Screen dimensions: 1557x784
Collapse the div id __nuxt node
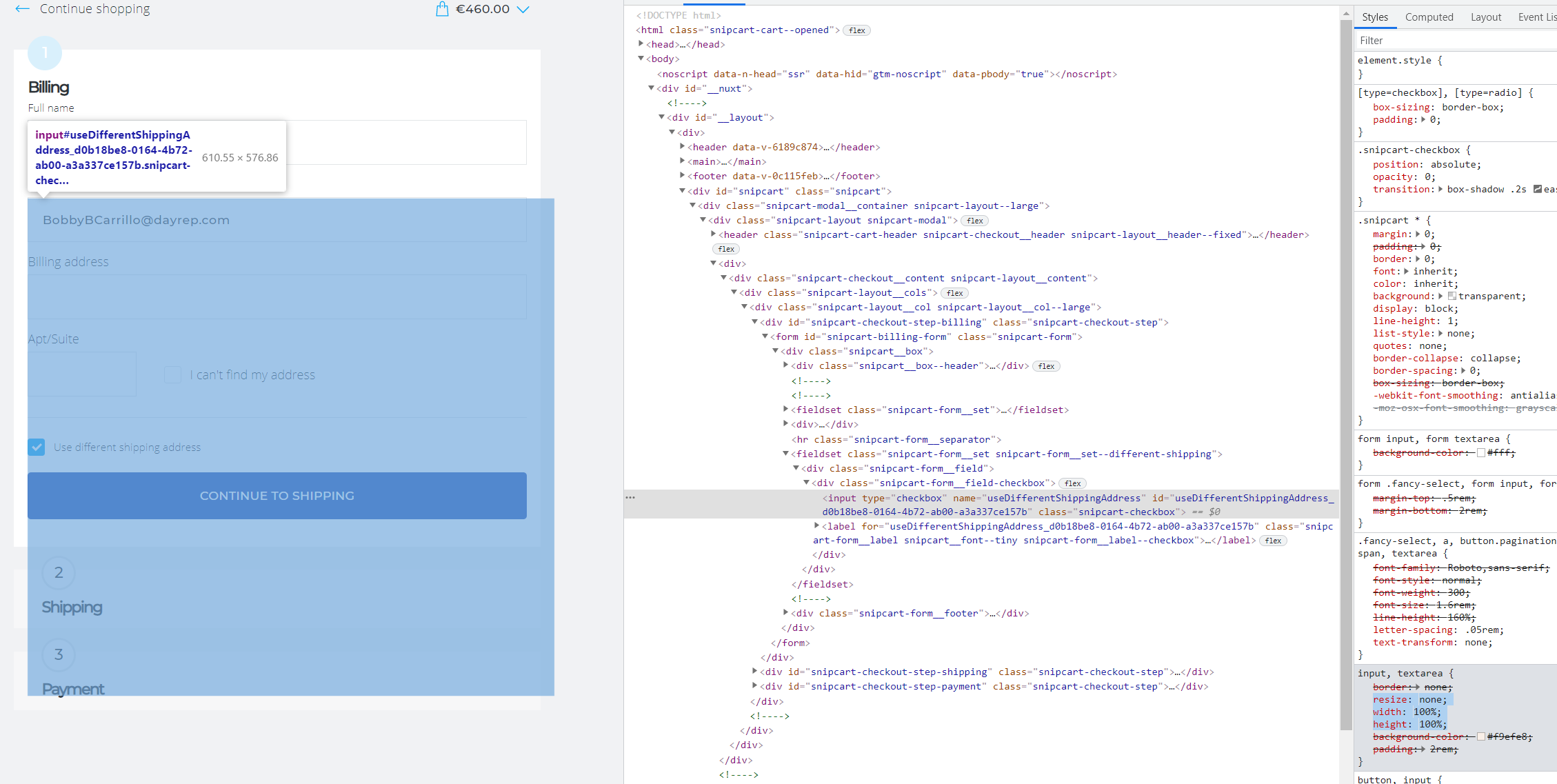[x=652, y=88]
